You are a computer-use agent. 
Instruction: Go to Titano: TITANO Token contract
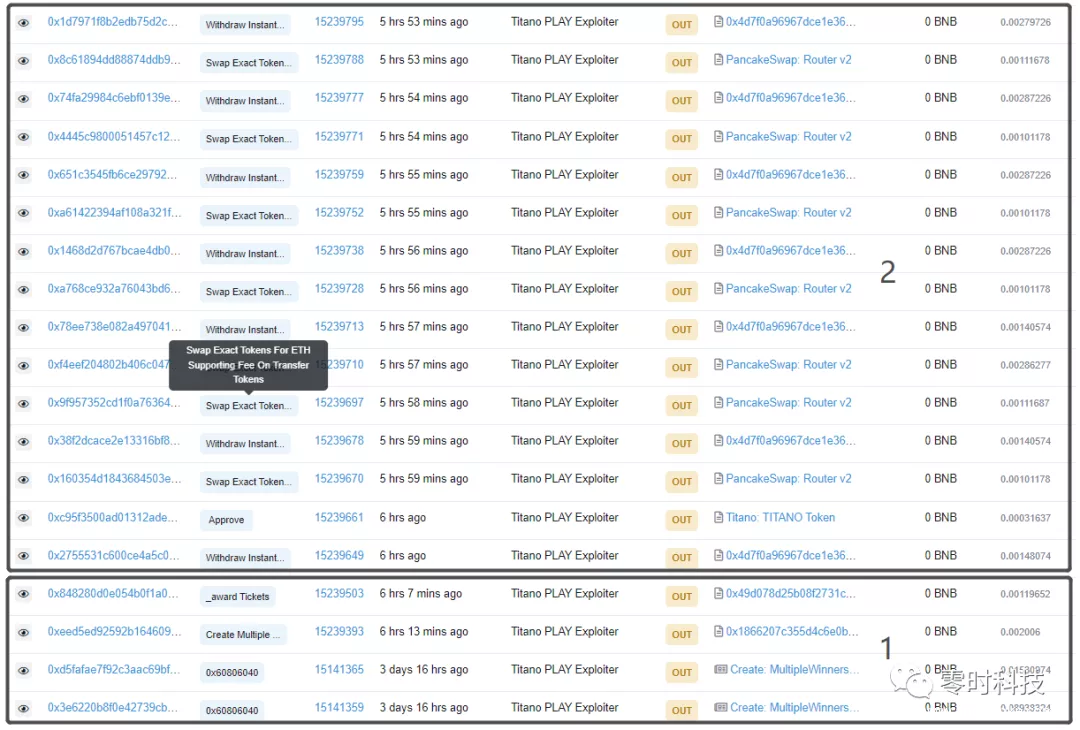pyautogui.click(x=780, y=518)
